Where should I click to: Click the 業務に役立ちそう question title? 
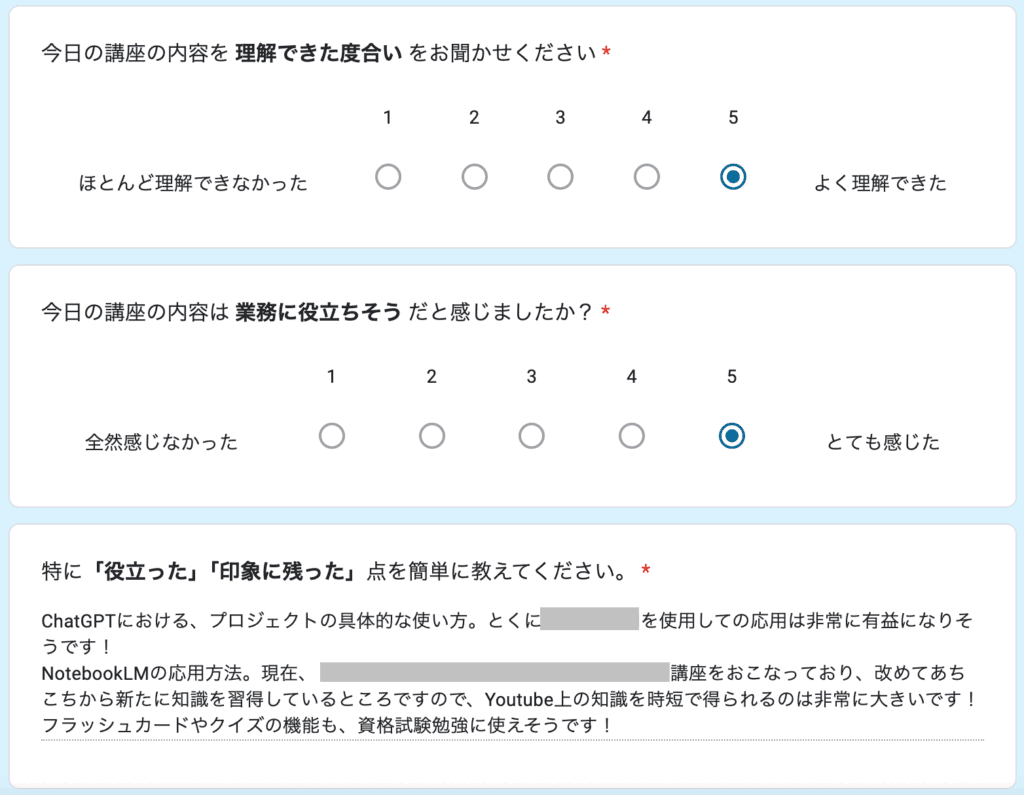(300, 311)
